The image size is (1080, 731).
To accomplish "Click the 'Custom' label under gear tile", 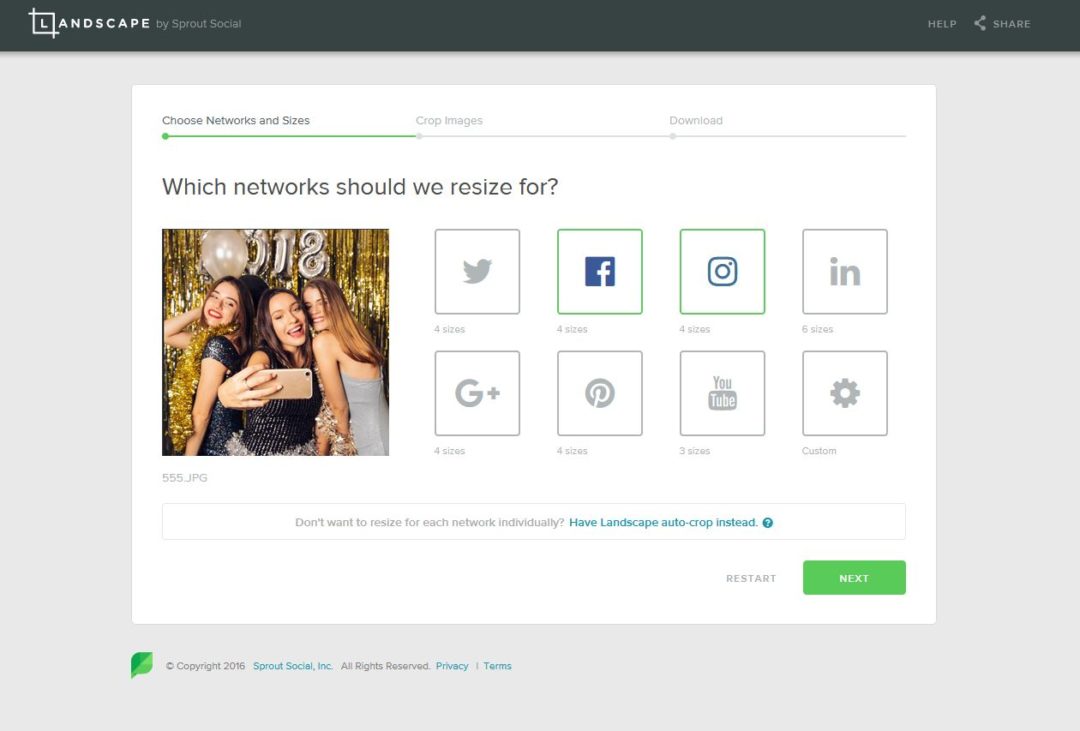I will [819, 451].
